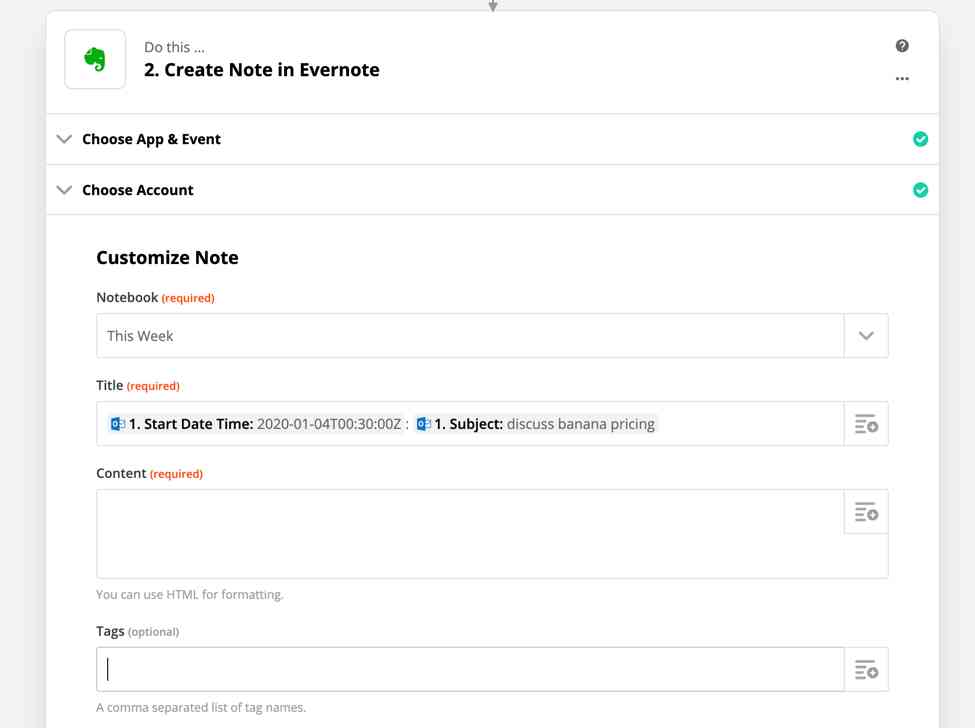
Task: Click 'A comma separated list of tag names.' hint
Action: pyautogui.click(x=201, y=707)
